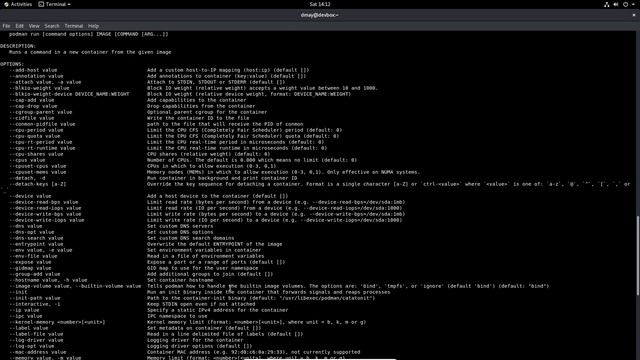Click the --expose value option
This screenshot has width=640, height=360.
[30, 262]
